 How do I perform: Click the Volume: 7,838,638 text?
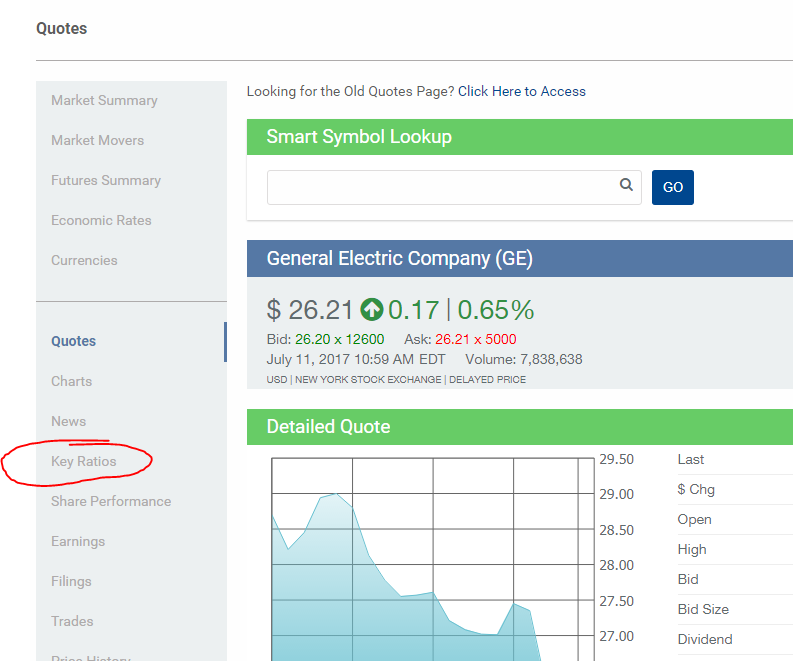pyautogui.click(x=523, y=359)
